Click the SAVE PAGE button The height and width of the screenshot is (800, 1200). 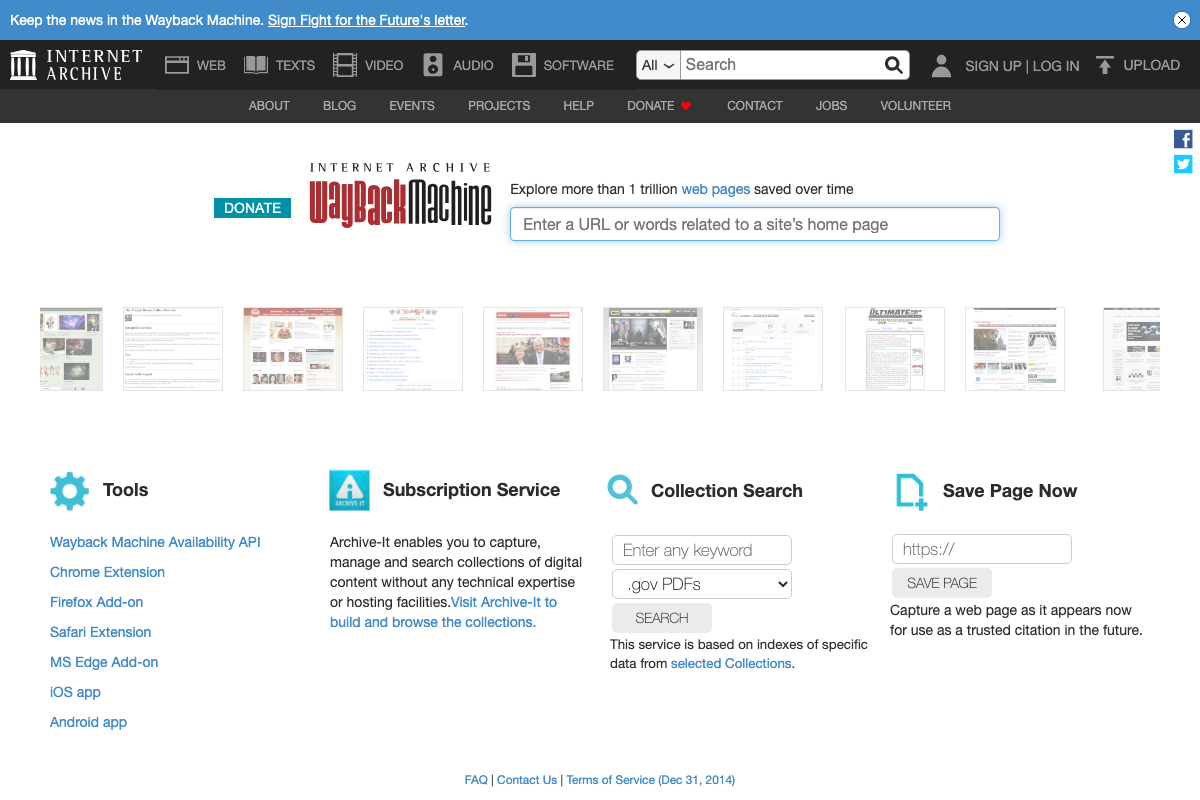click(942, 583)
